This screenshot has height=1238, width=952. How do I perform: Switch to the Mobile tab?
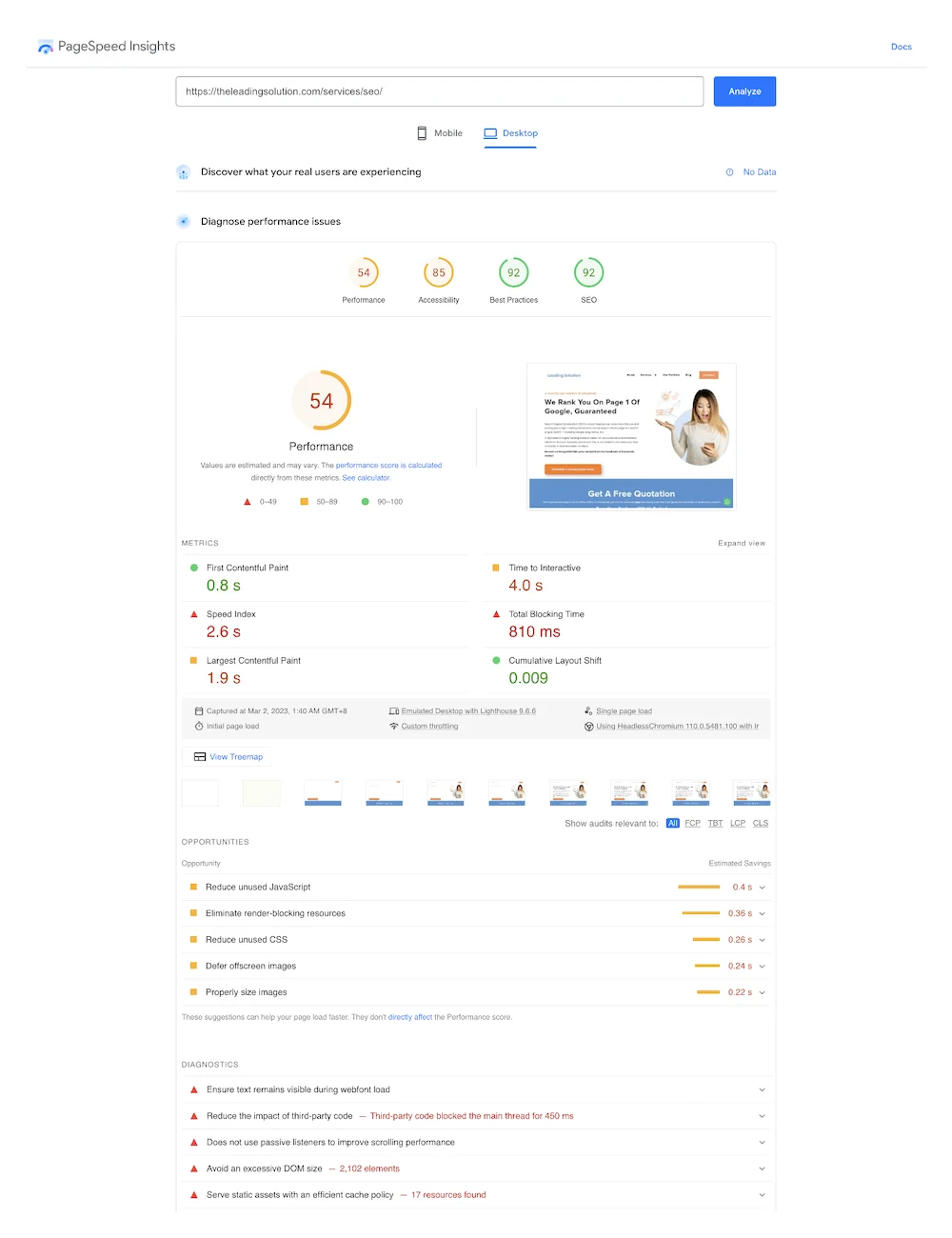coord(440,133)
